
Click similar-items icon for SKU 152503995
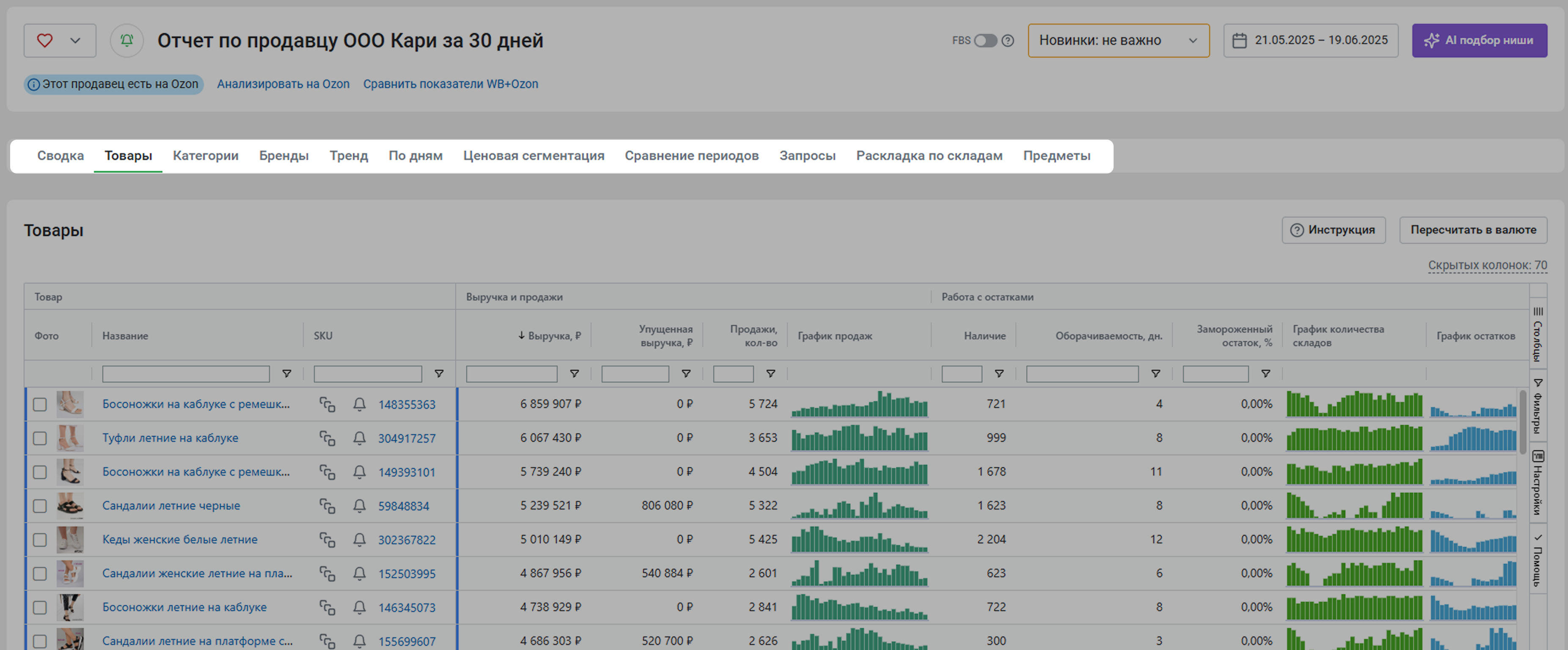pos(327,573)
